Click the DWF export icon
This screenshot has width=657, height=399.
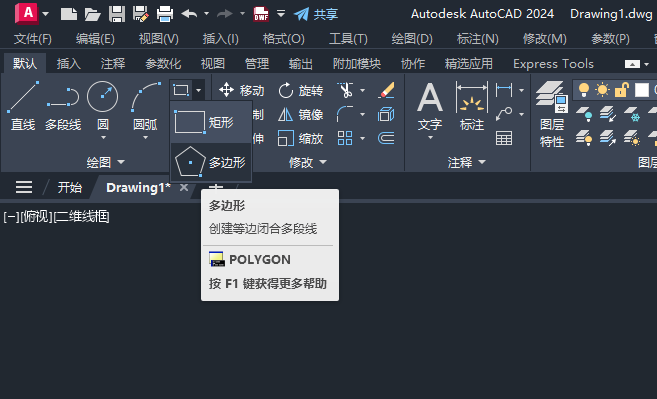[261, 14]
